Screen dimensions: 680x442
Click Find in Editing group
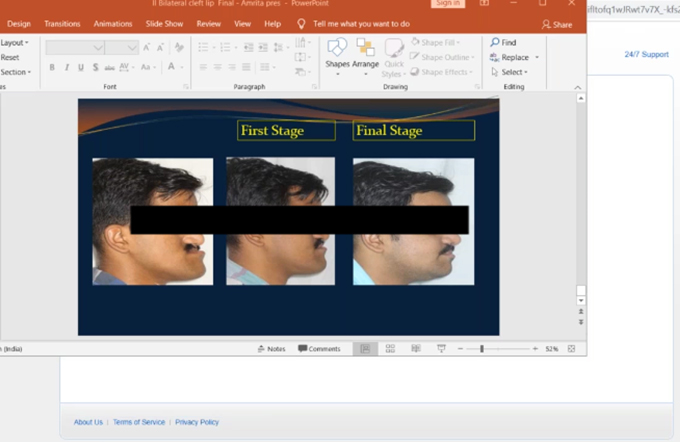503,43
